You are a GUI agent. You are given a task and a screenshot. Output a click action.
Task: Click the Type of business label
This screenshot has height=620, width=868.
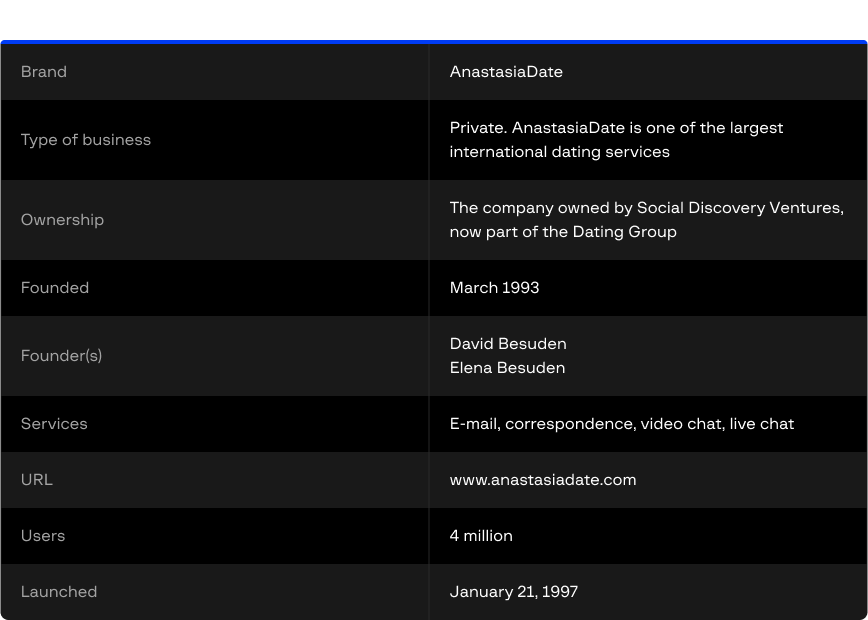(x=86, y=140)
